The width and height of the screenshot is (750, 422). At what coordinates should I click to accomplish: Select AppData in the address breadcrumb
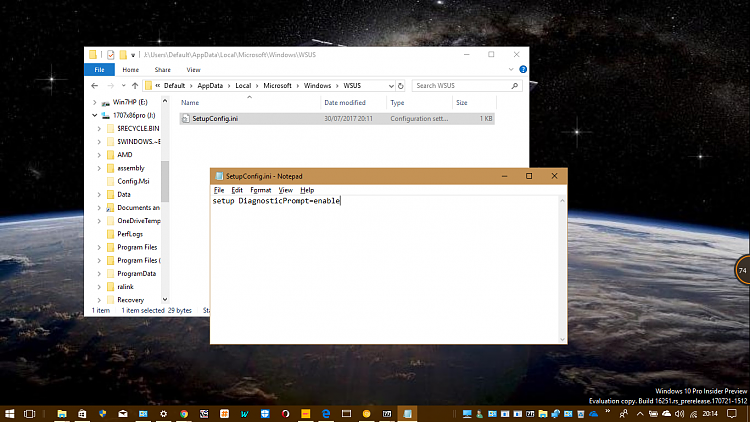(210, 86)
